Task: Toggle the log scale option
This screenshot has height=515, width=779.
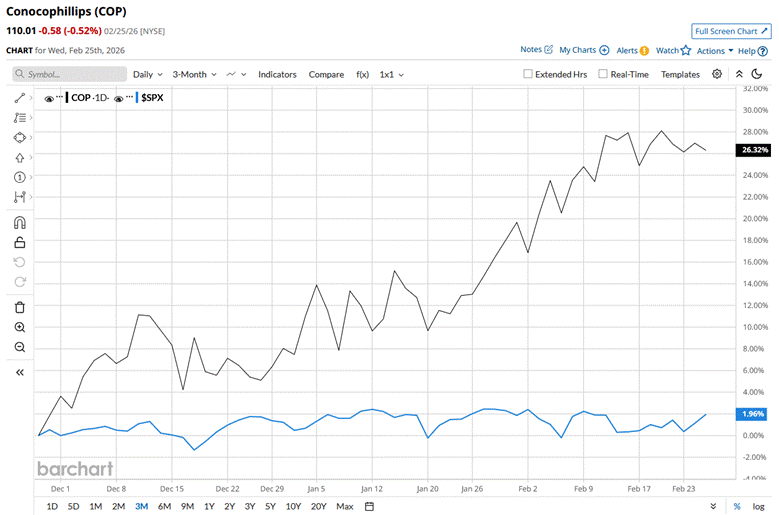Action: point(759,506)
